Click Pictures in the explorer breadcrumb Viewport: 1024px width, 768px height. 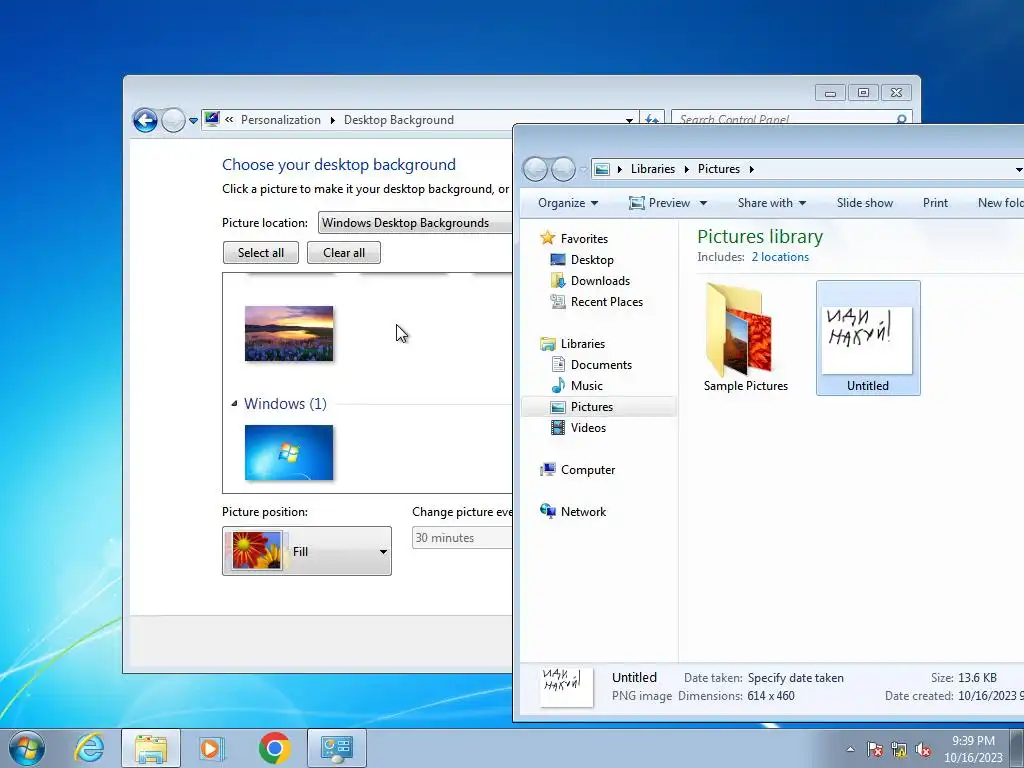pos(718,169)
